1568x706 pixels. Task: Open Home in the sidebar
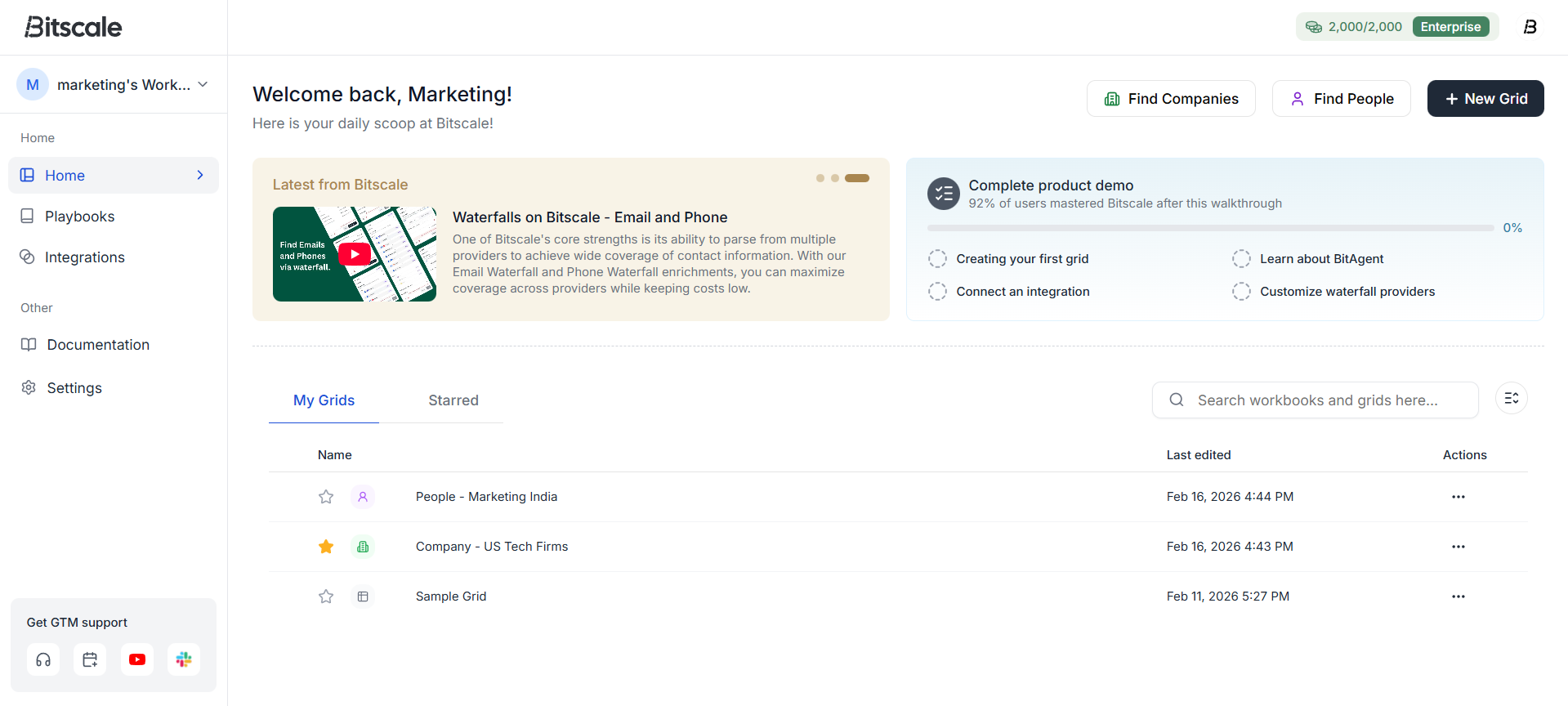click(114, 175)
